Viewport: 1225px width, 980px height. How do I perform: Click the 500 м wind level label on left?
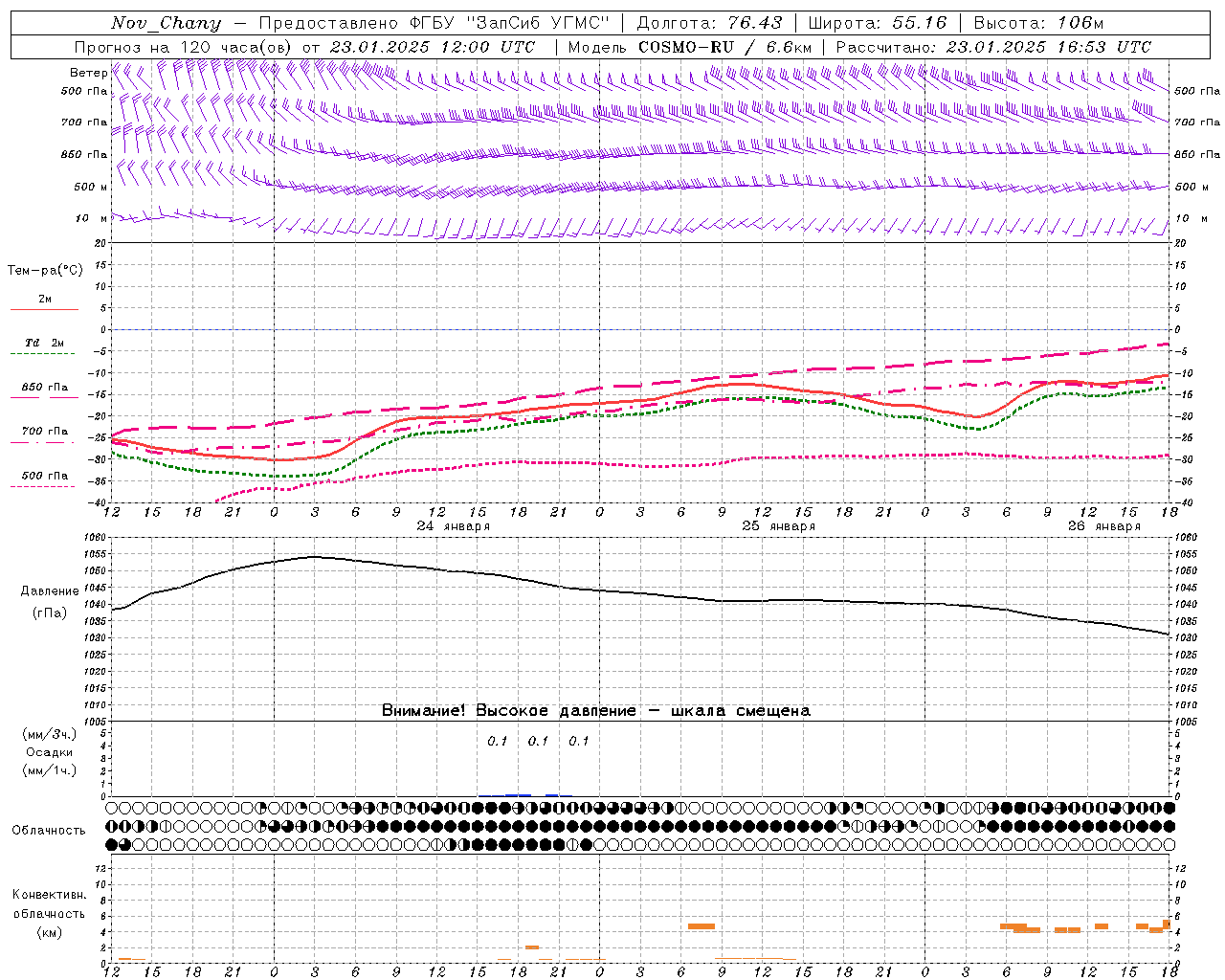coord(91,187)
